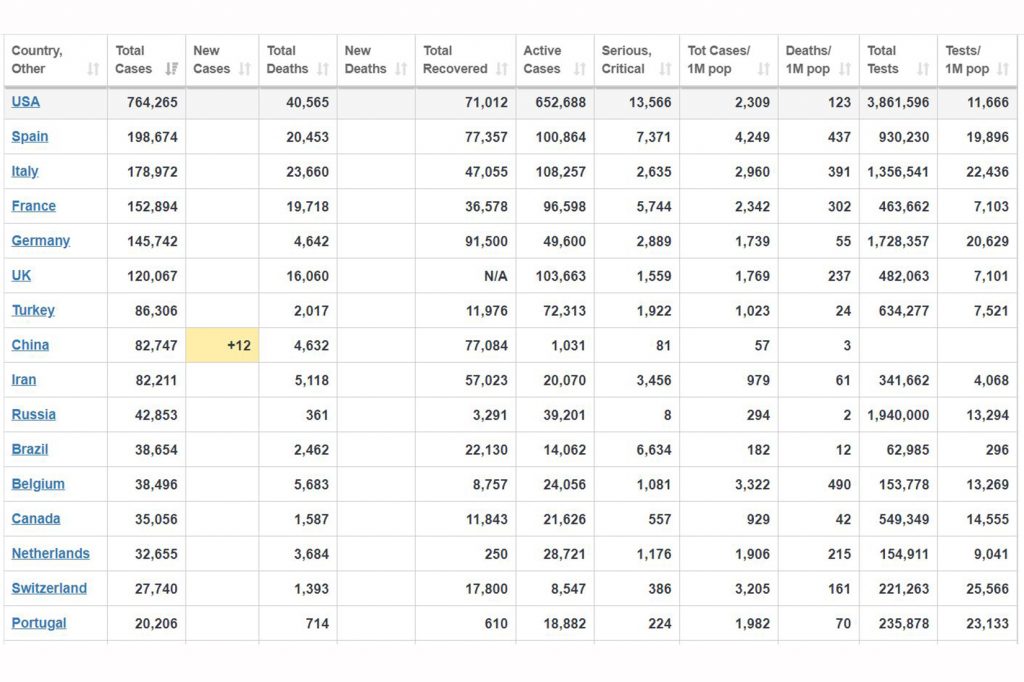
Task: Click sort arrows in Country, Other header
Action: click(x=93, y=69)
